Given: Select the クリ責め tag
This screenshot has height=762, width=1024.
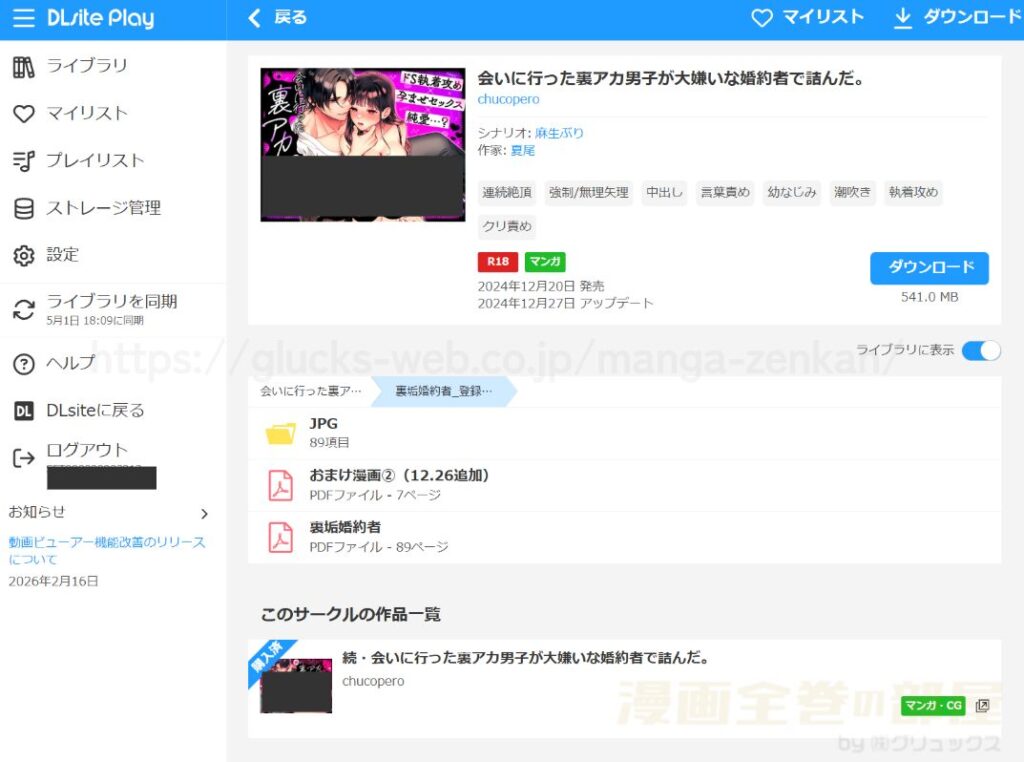Looking at the screenshot, I should (x=507, y=227).
